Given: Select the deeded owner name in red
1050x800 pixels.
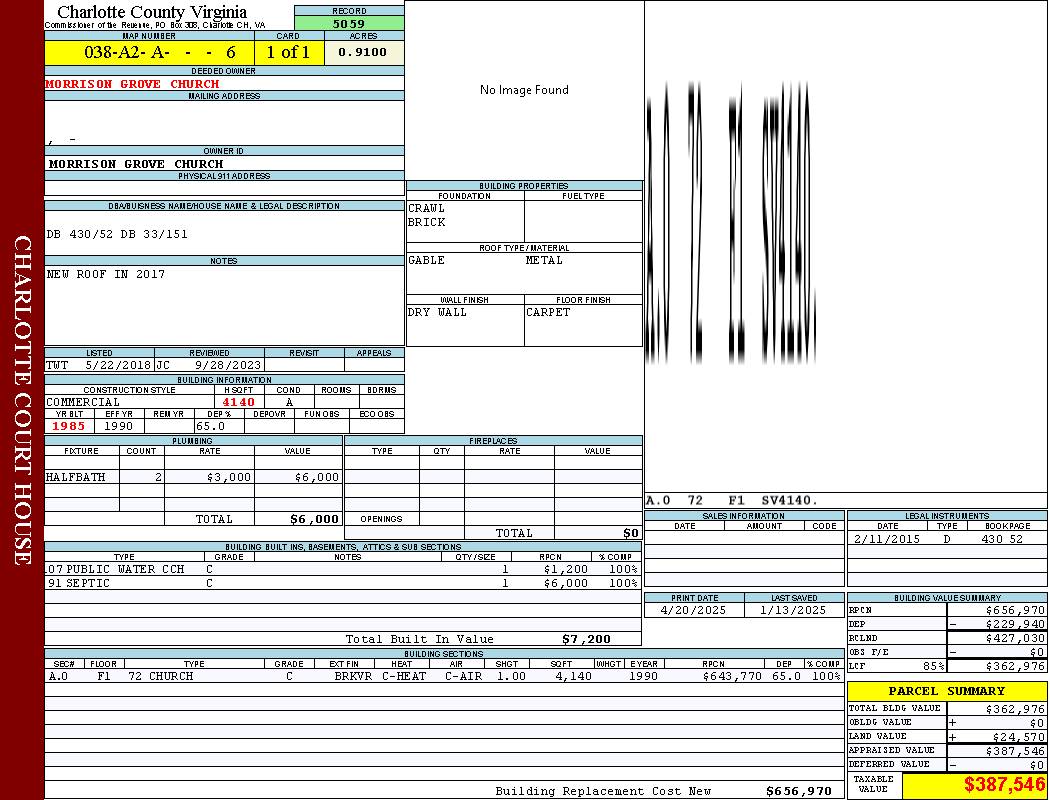Looking at the screenshot, I should [x=132, y=84].
